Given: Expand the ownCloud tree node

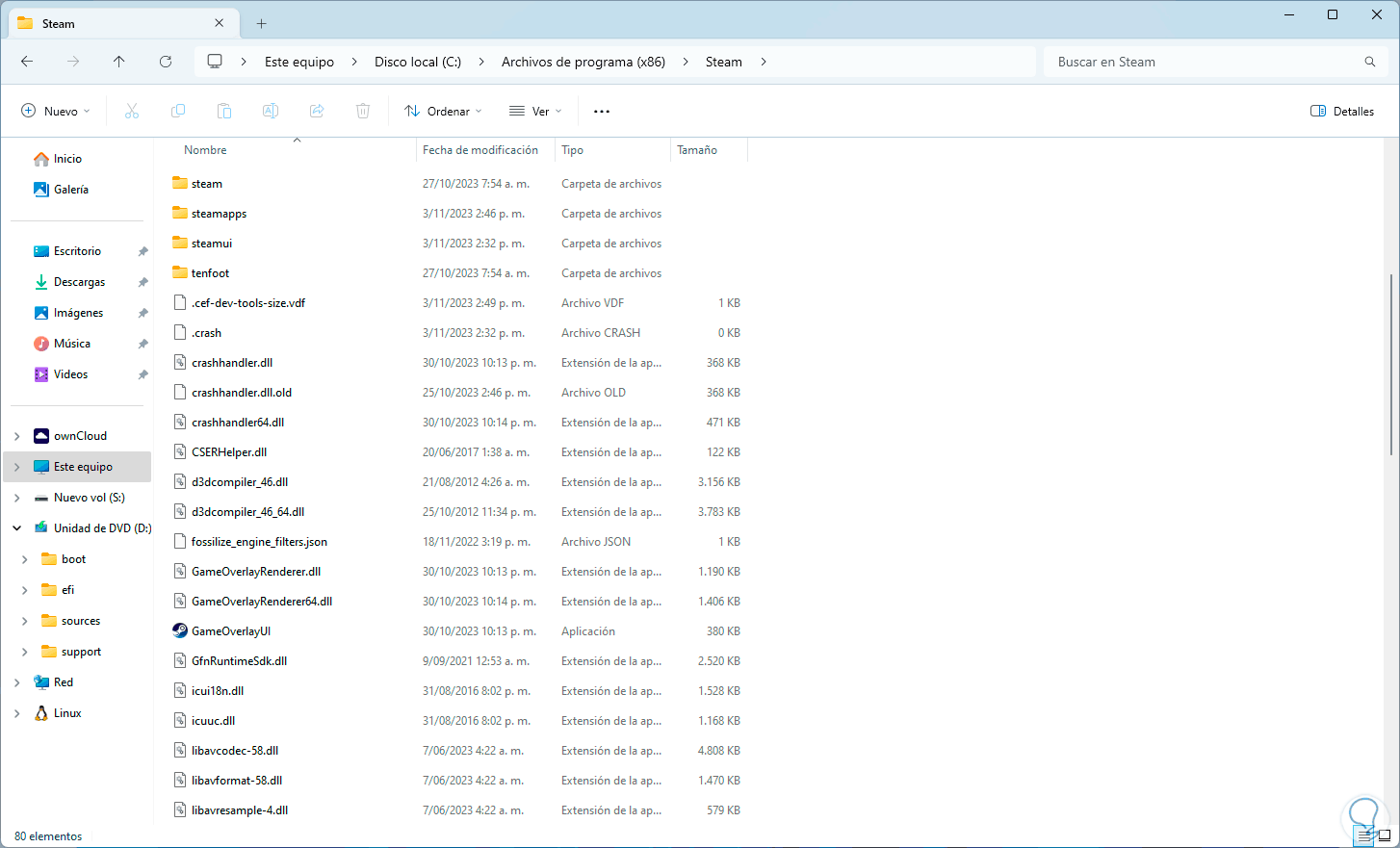Looking at the screenshot, I should point(17,436).
